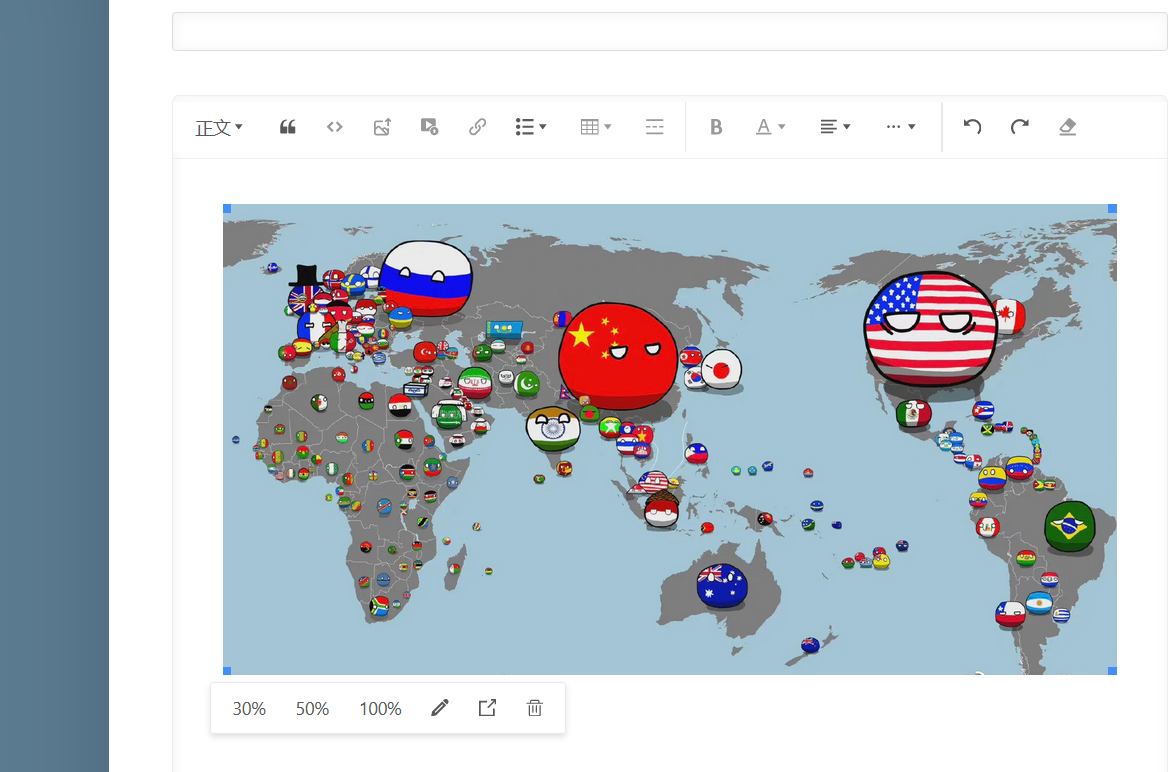Clear formatting with the eraser icon
The image size is (1176, 772).
pyautogui.click(x=1067, y=127)
